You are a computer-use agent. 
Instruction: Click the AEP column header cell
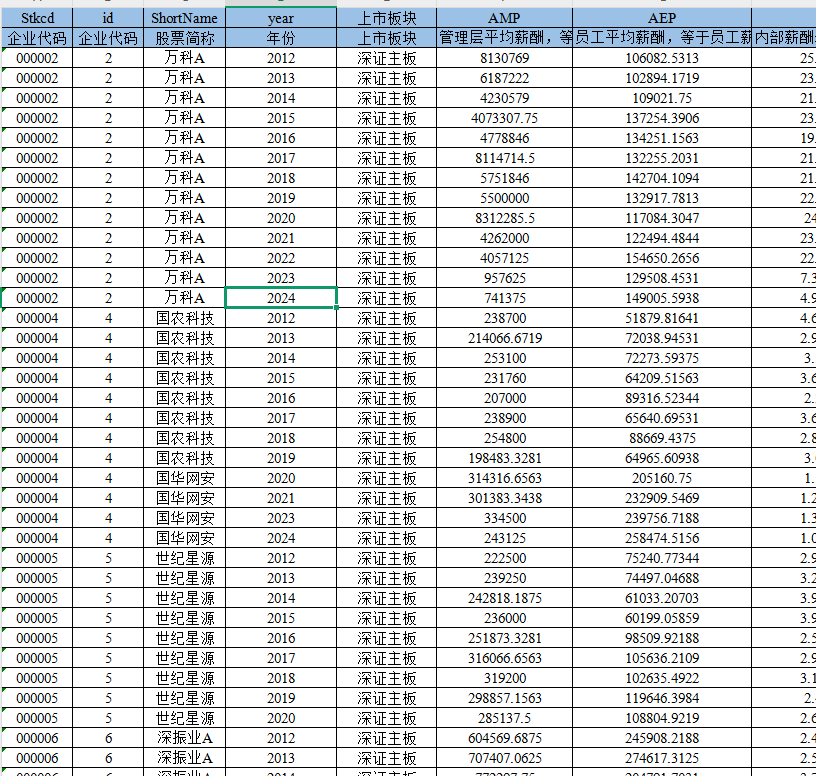[661, 18]
